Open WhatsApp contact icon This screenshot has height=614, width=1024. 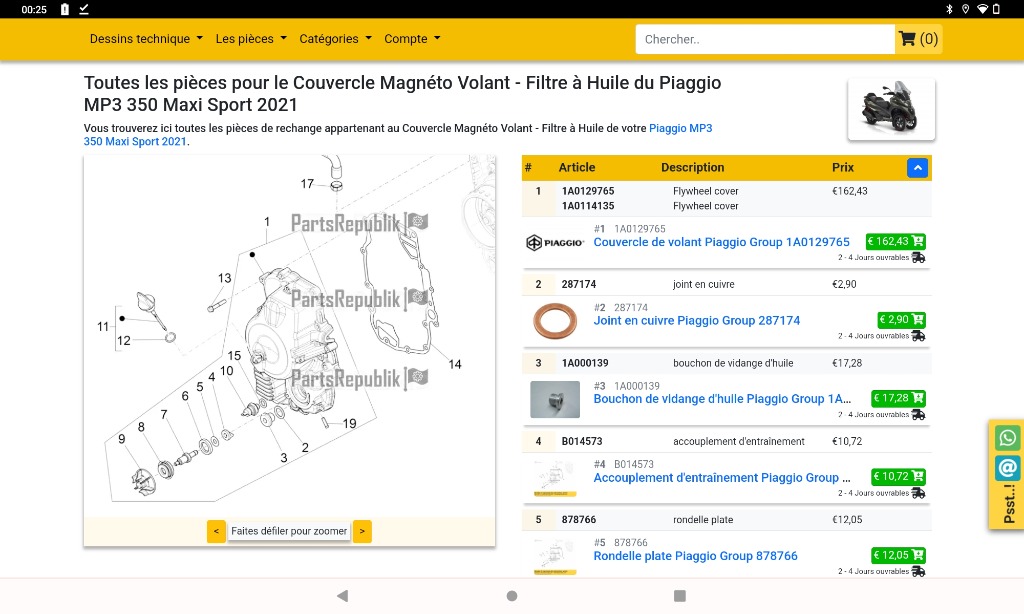(x=1007, y=438)
